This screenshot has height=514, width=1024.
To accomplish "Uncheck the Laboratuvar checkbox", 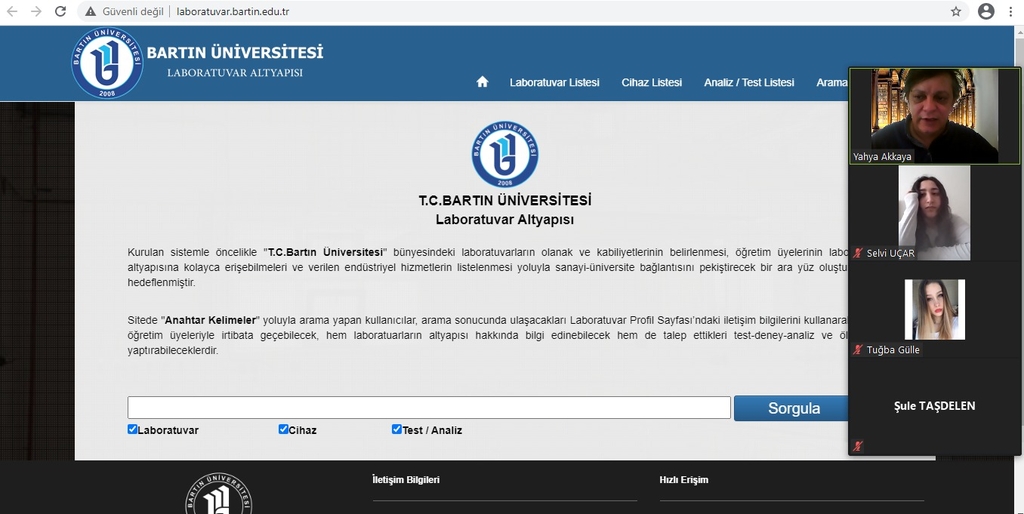I will [x=132, y=429].
